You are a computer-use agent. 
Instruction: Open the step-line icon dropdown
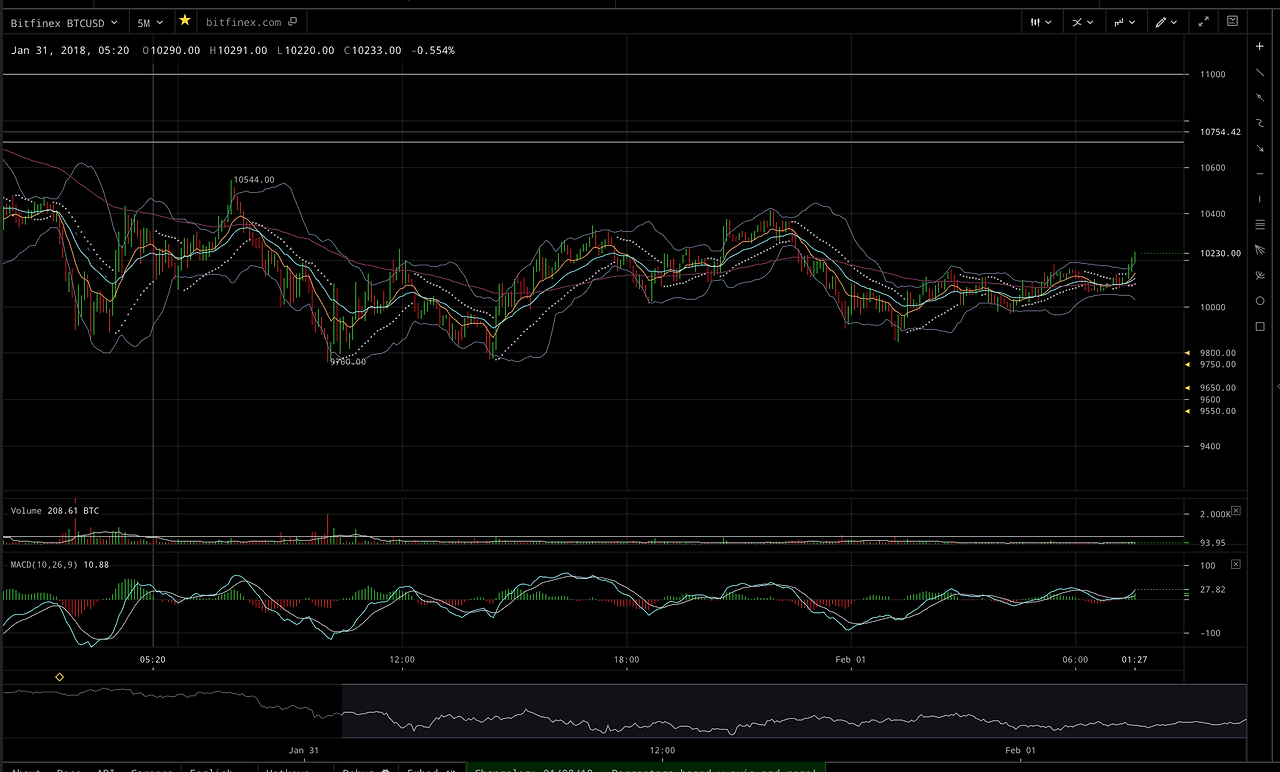tap(1124, 22)
